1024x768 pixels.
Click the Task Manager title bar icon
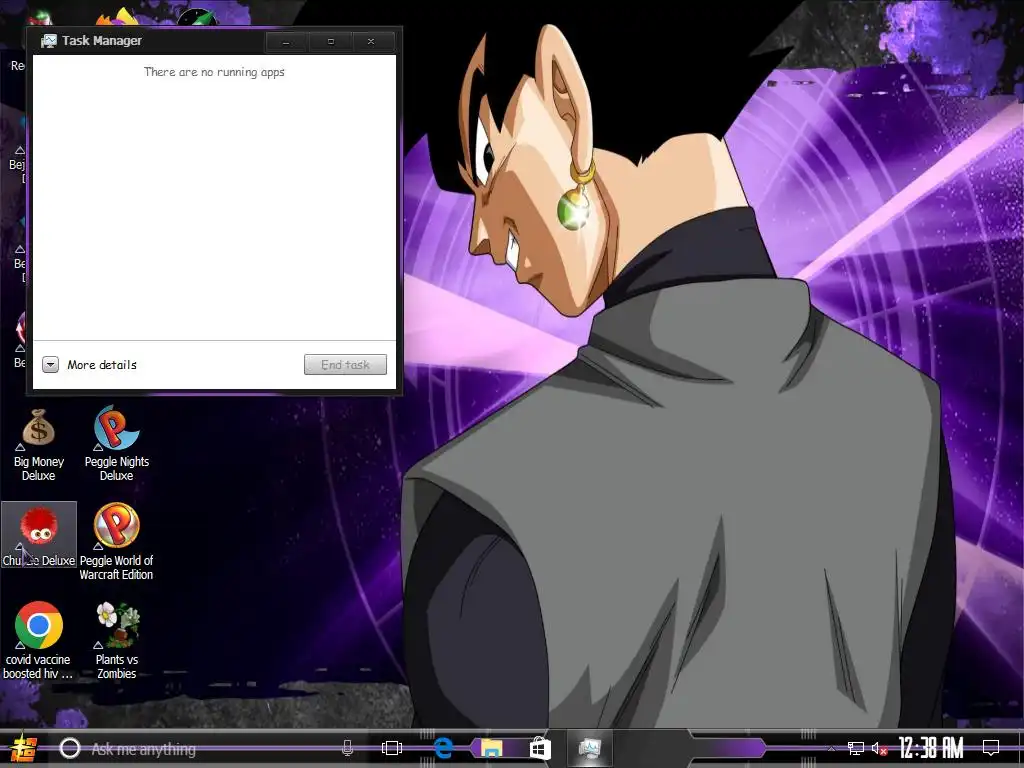pyautogui.click(x=48, y=41)
